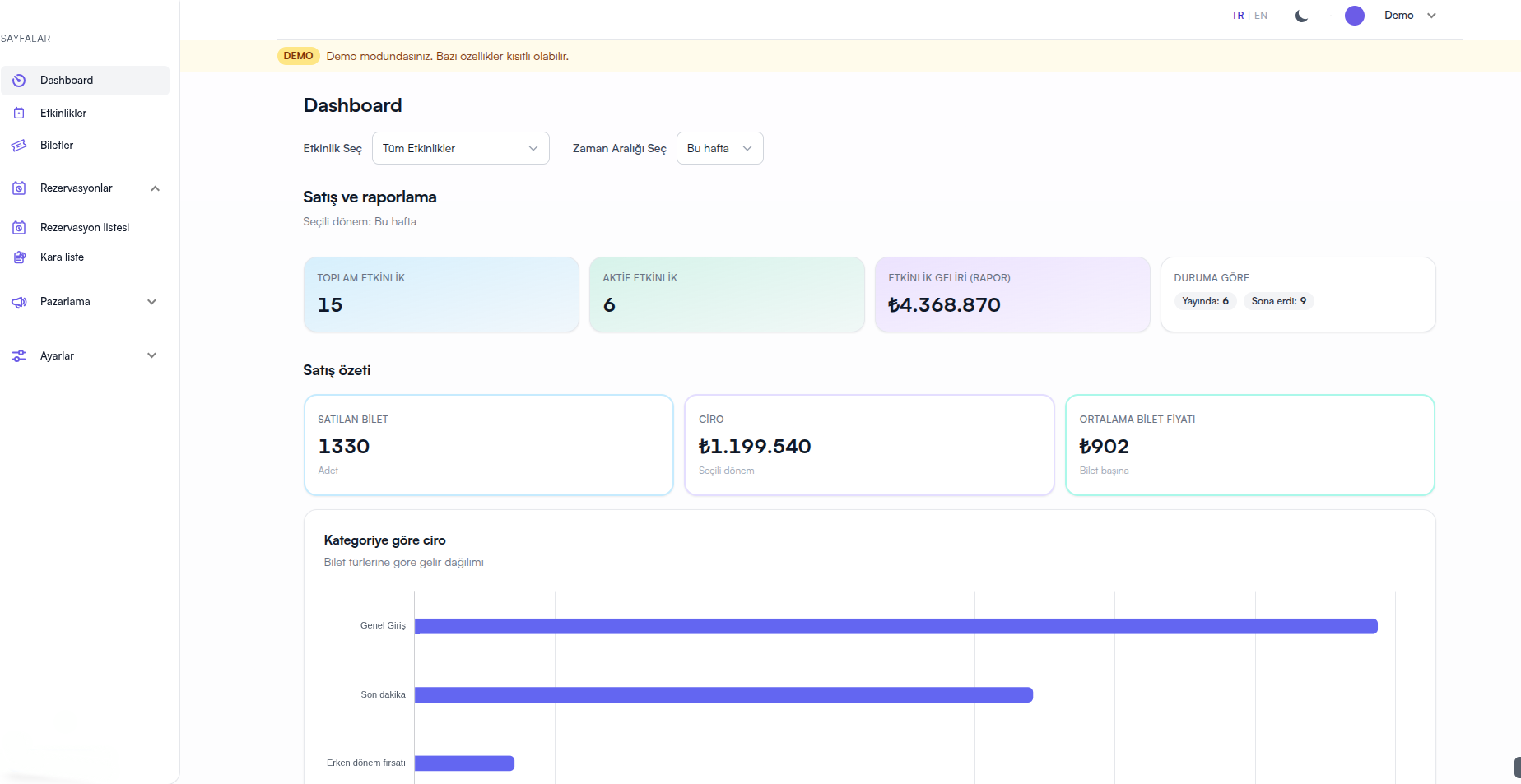
Task: Click the Genel Giriş chart bar
Action: 896,627
